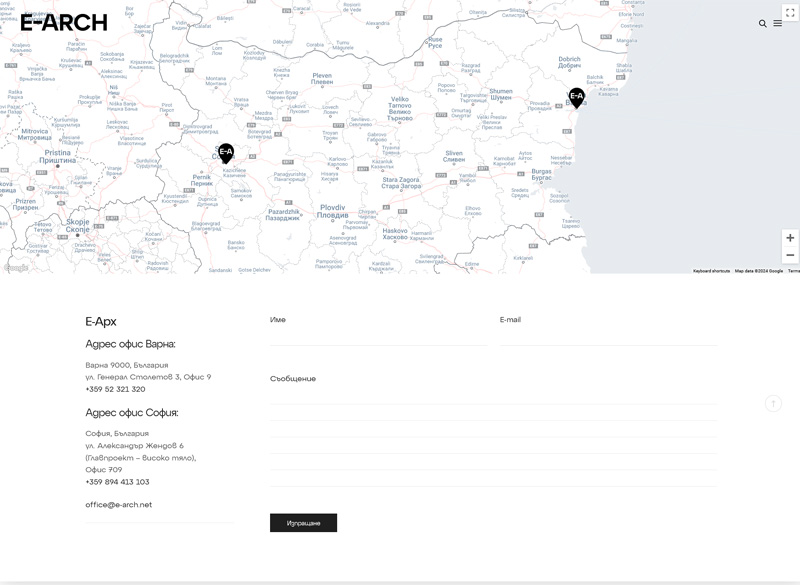800x585 pixels.
Task: Toggle fullscreen map view
Action: [x=790, y=13]
